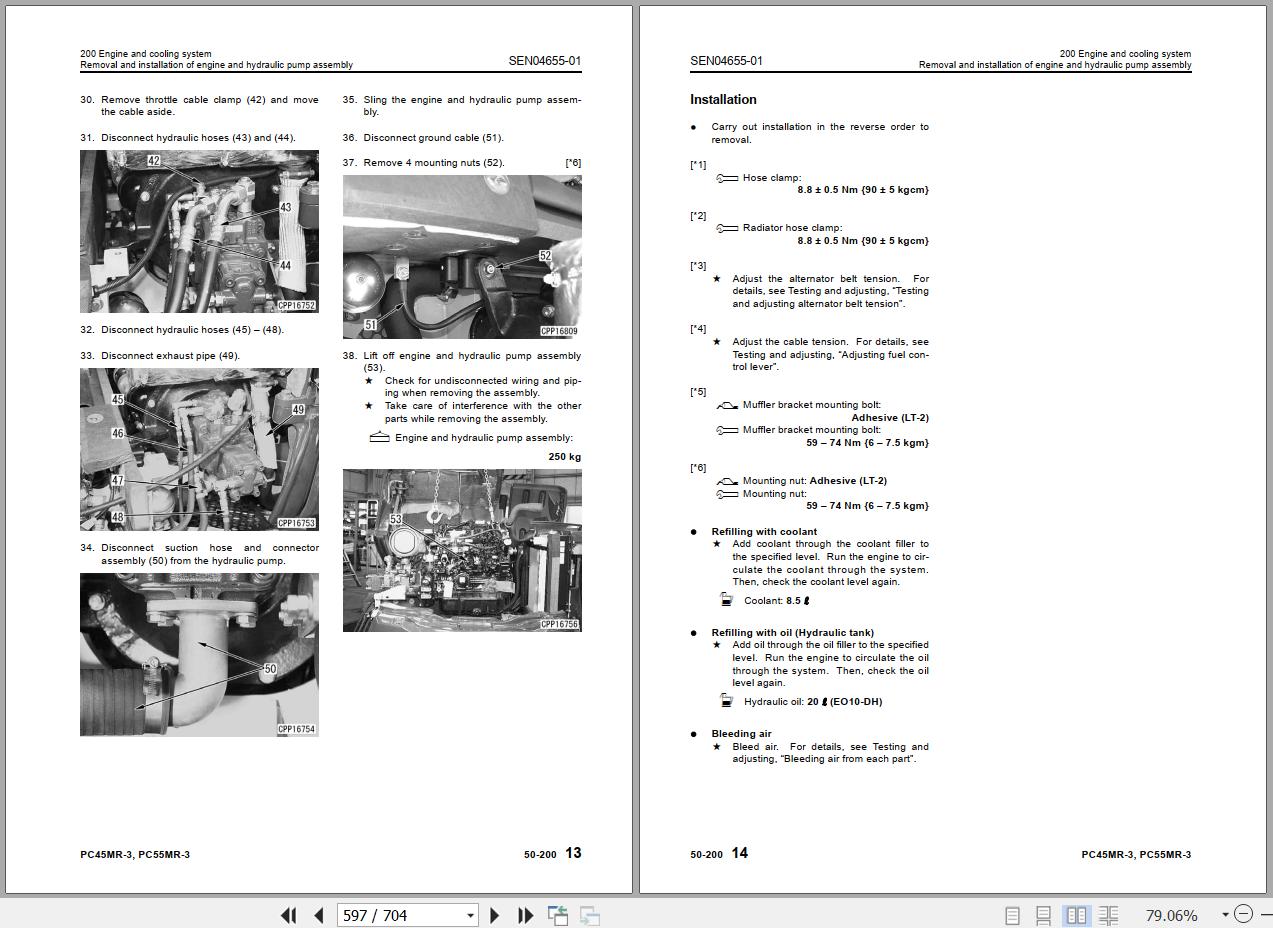Click the oil fill icon beside 'Hydraulic oil'
Image resolution: width=1273 pixels, height=928 pixels.
727,701
